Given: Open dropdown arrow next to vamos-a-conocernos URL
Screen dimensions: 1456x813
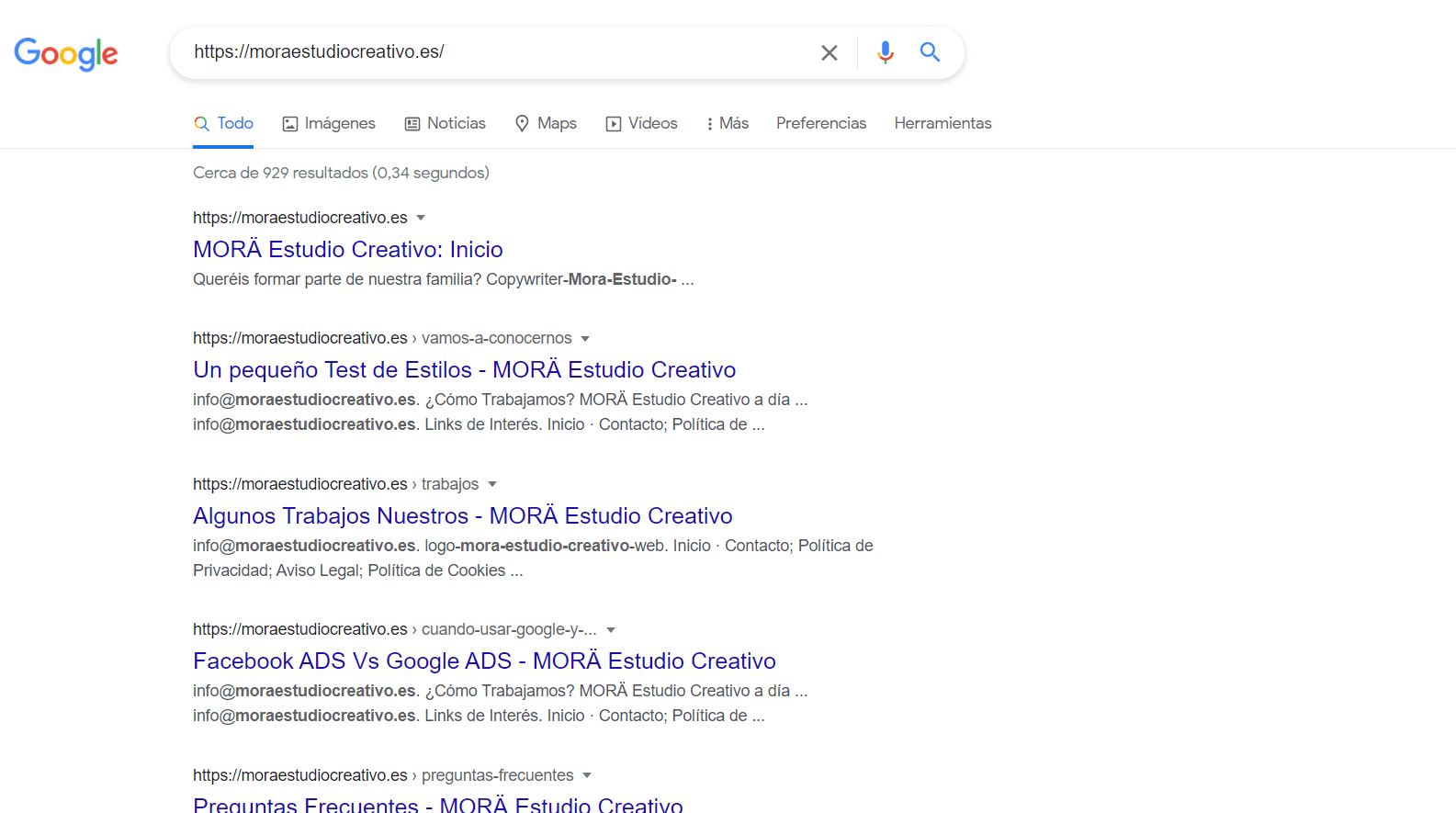Looking at the screenshot, I should [x=585, y=339].
